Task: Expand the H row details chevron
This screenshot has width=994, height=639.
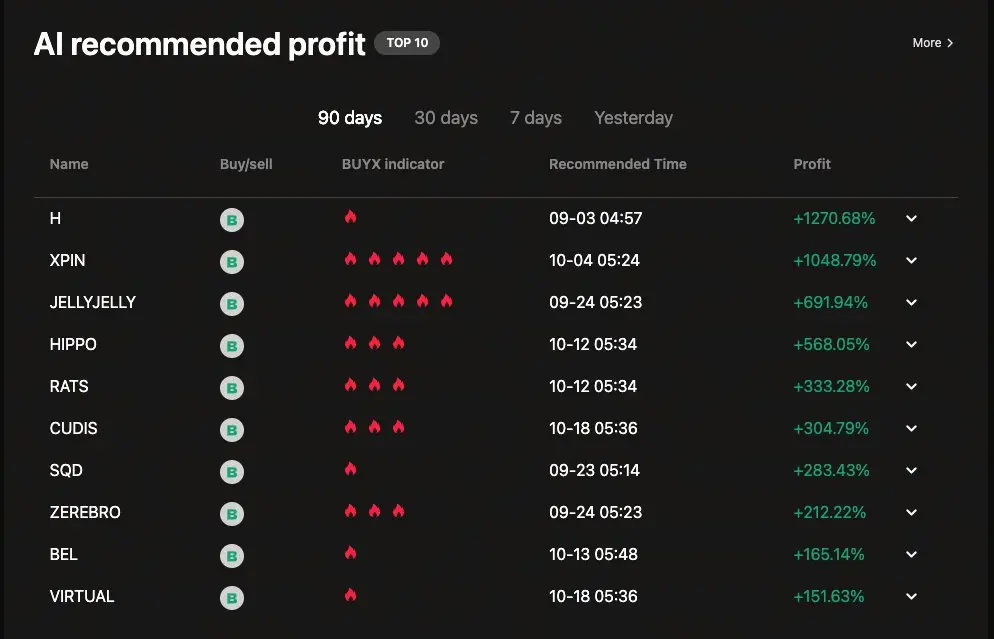Action: pyautogui.click(x=912, y=218)
